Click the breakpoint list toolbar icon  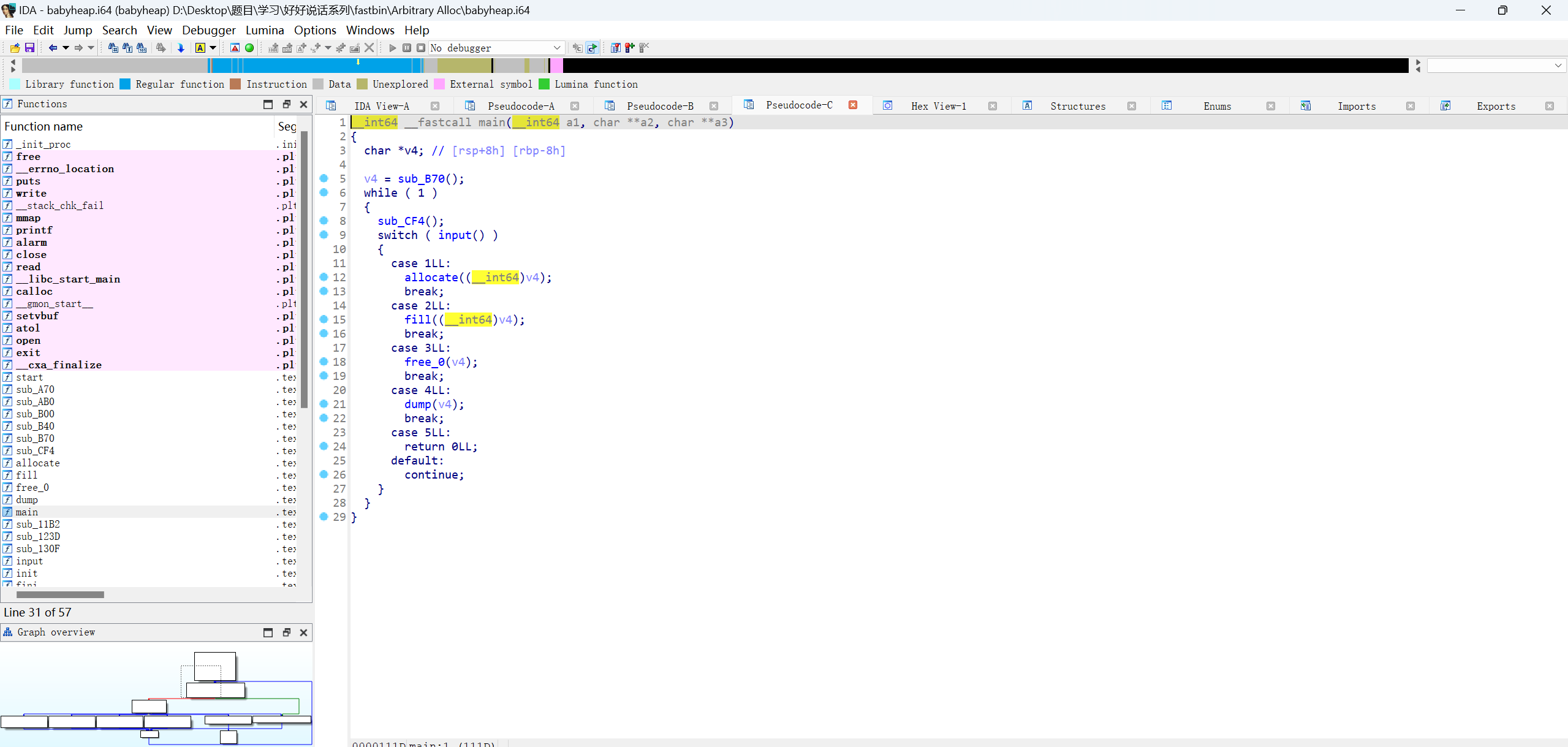tap(616, 48)
